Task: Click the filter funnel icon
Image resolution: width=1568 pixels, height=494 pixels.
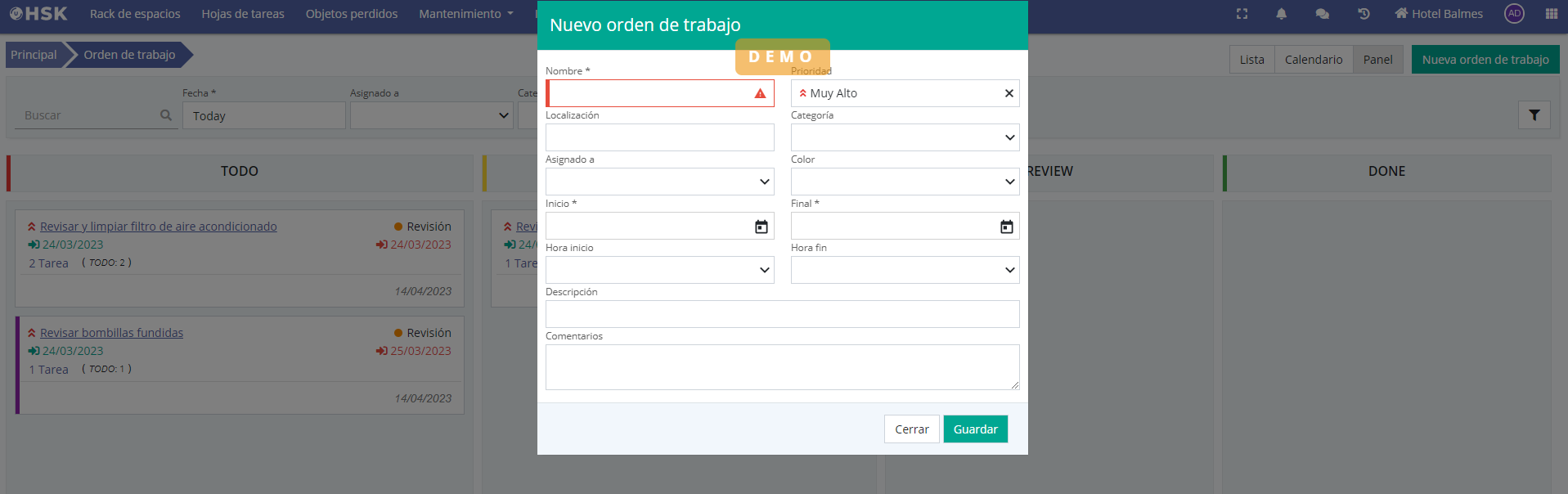Action: pyautogui.click(x=1534, y=115)
